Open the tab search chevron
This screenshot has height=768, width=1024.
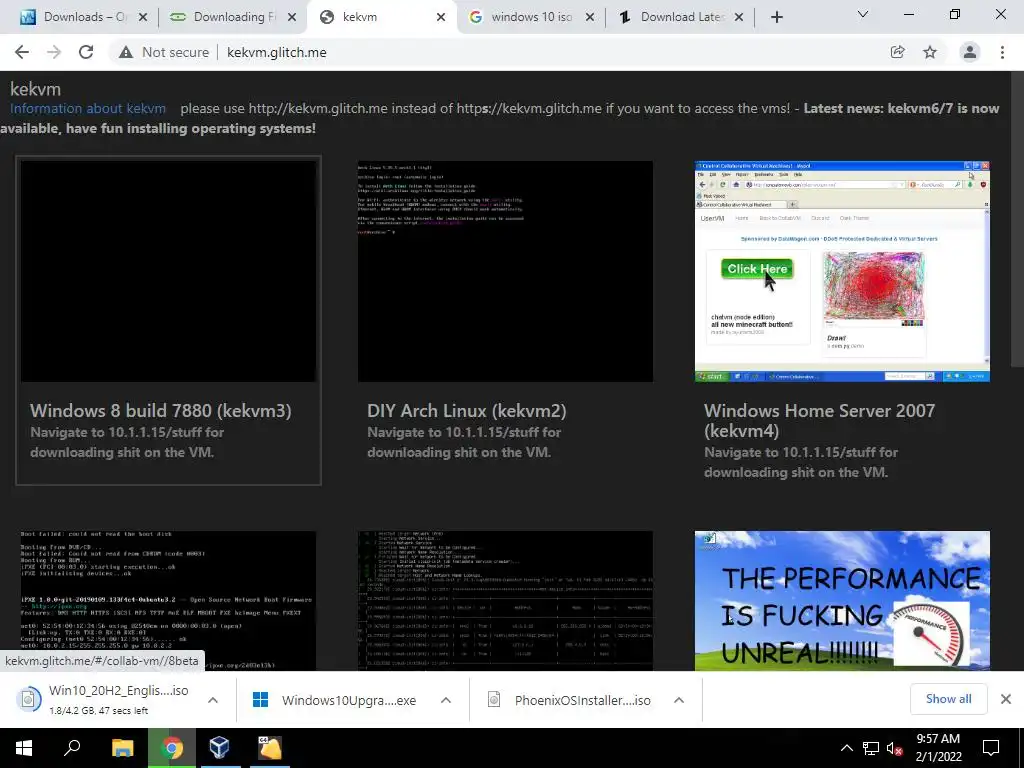tap(863, 14)
